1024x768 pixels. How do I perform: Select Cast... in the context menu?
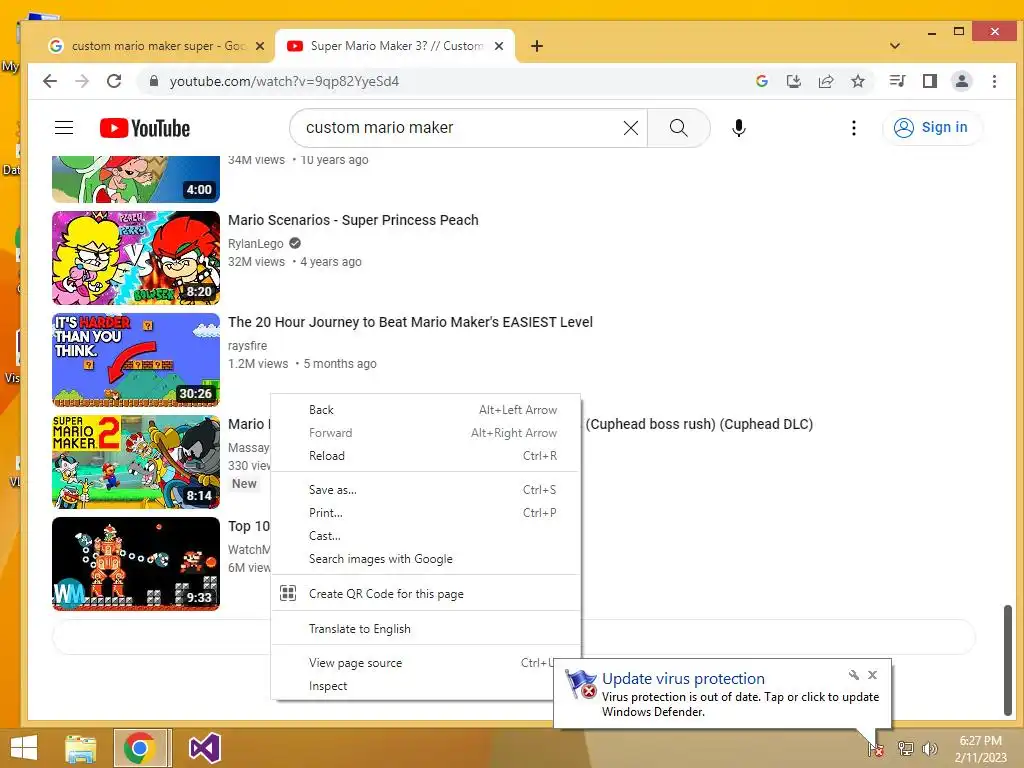[x=425, y=536]
